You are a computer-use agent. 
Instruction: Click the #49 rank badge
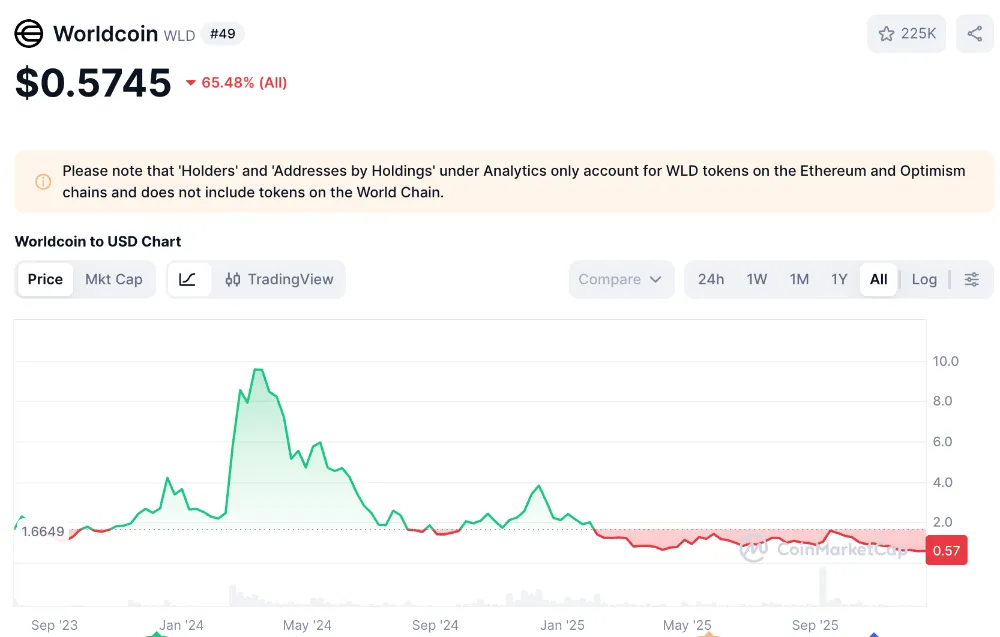point(222,34)
